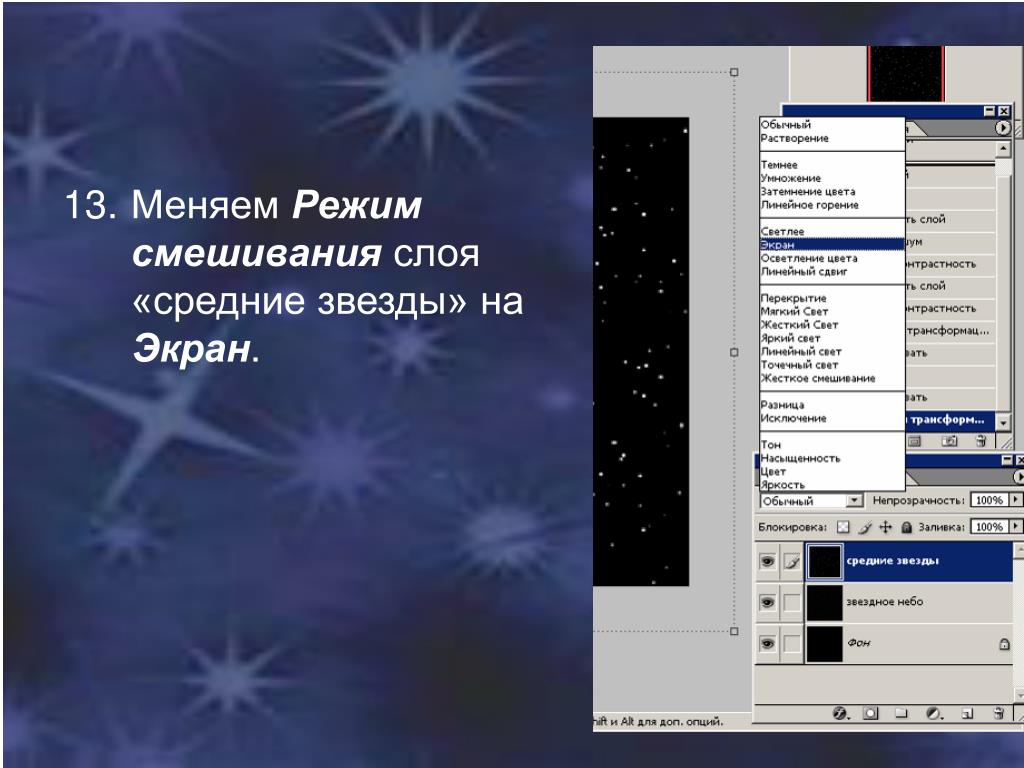Viewport: 1024px width, 768px height.
Task: Add a layer style (fx) button
Action: coord(841,714)
